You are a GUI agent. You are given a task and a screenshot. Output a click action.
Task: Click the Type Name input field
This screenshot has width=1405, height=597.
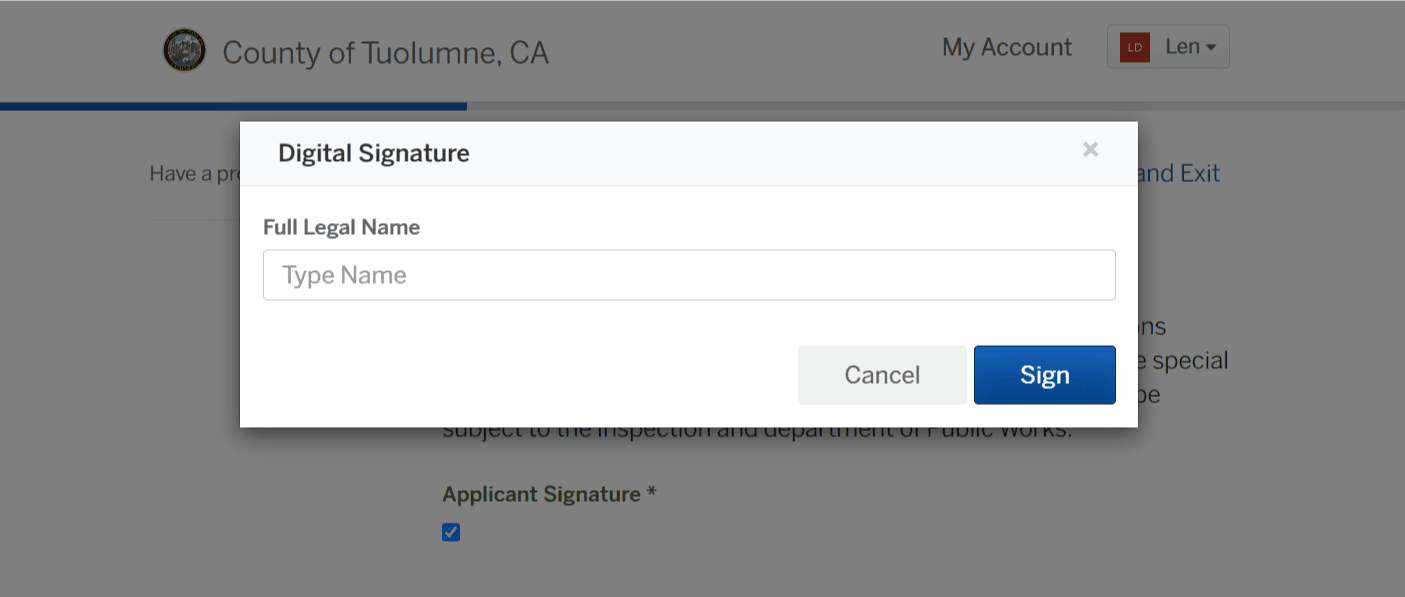689,274
